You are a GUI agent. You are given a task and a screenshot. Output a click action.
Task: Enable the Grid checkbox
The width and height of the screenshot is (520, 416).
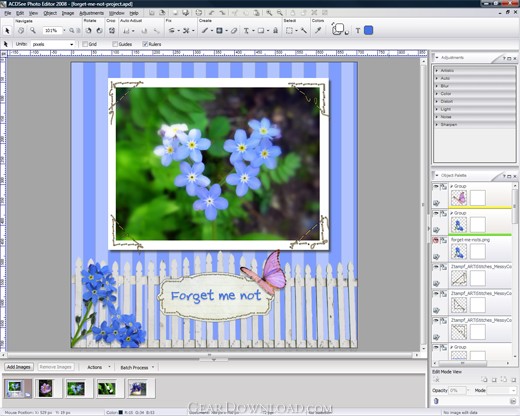coord(85,44)
